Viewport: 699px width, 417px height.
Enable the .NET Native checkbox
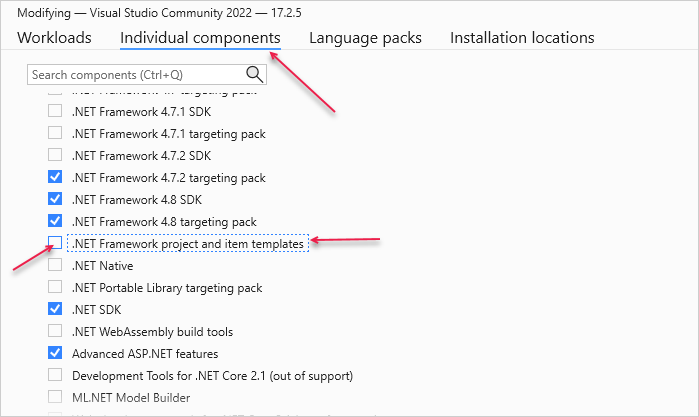click(x=55, y=265)
